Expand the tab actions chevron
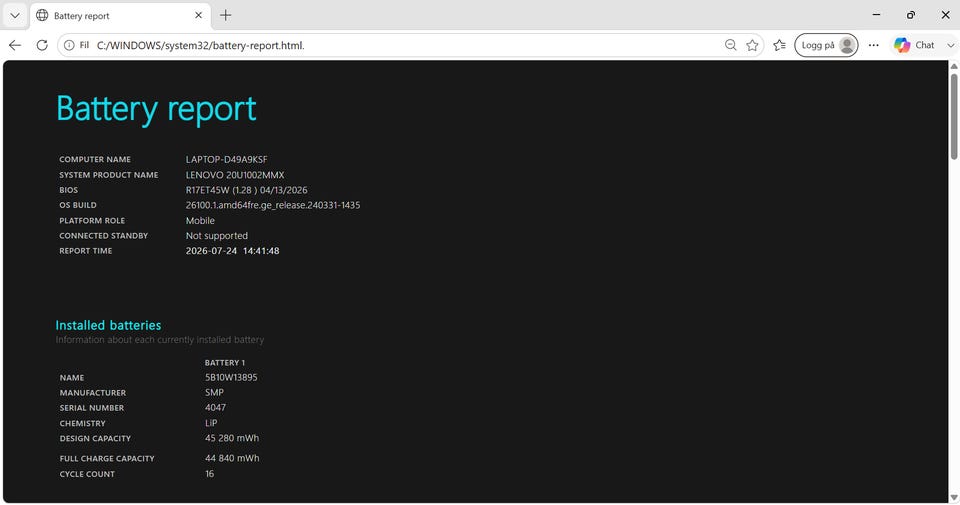Image resolution: width=960 pixels, height=505 pixels. 15,15
